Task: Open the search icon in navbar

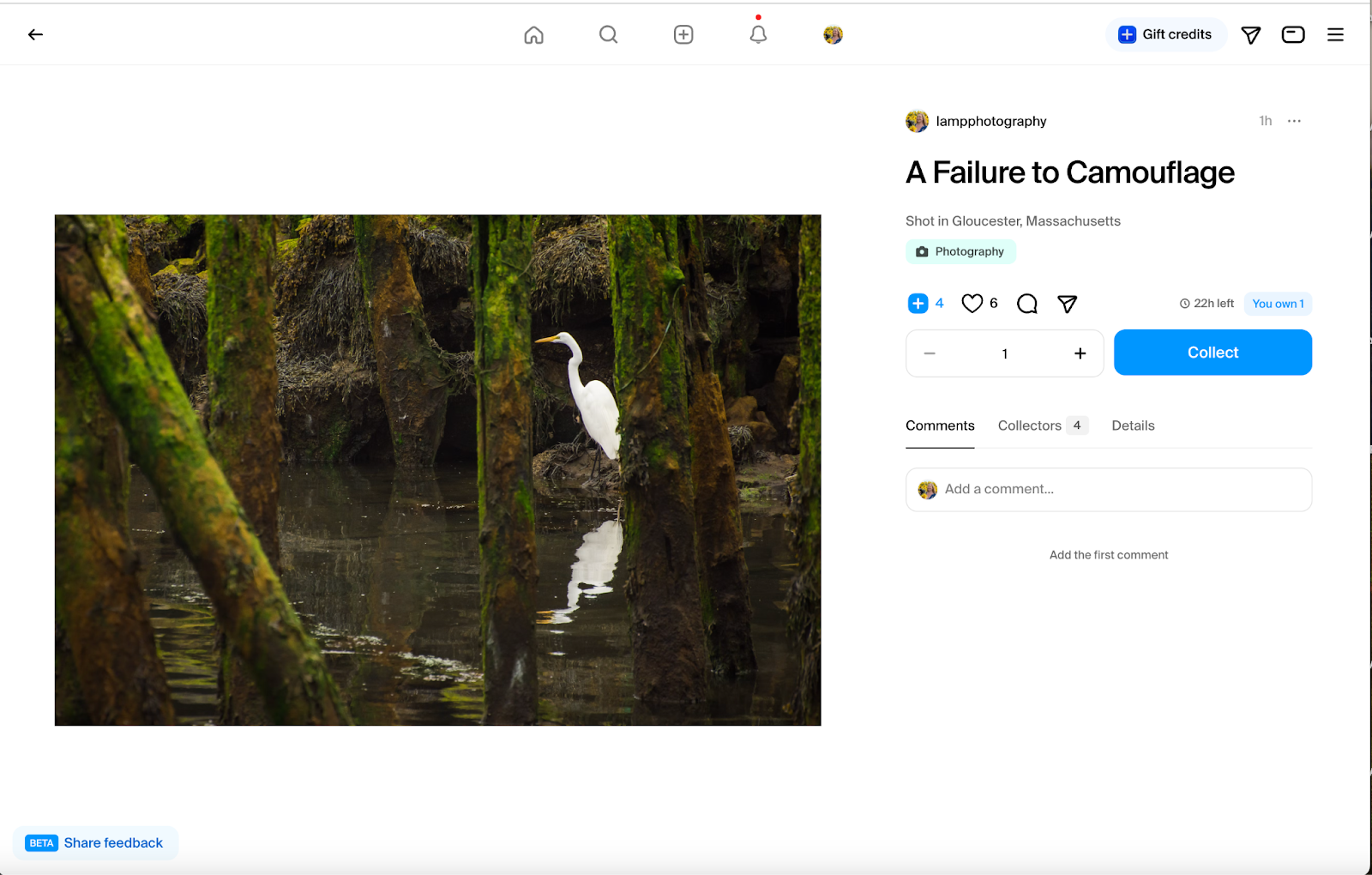Action: click(608, 34)
